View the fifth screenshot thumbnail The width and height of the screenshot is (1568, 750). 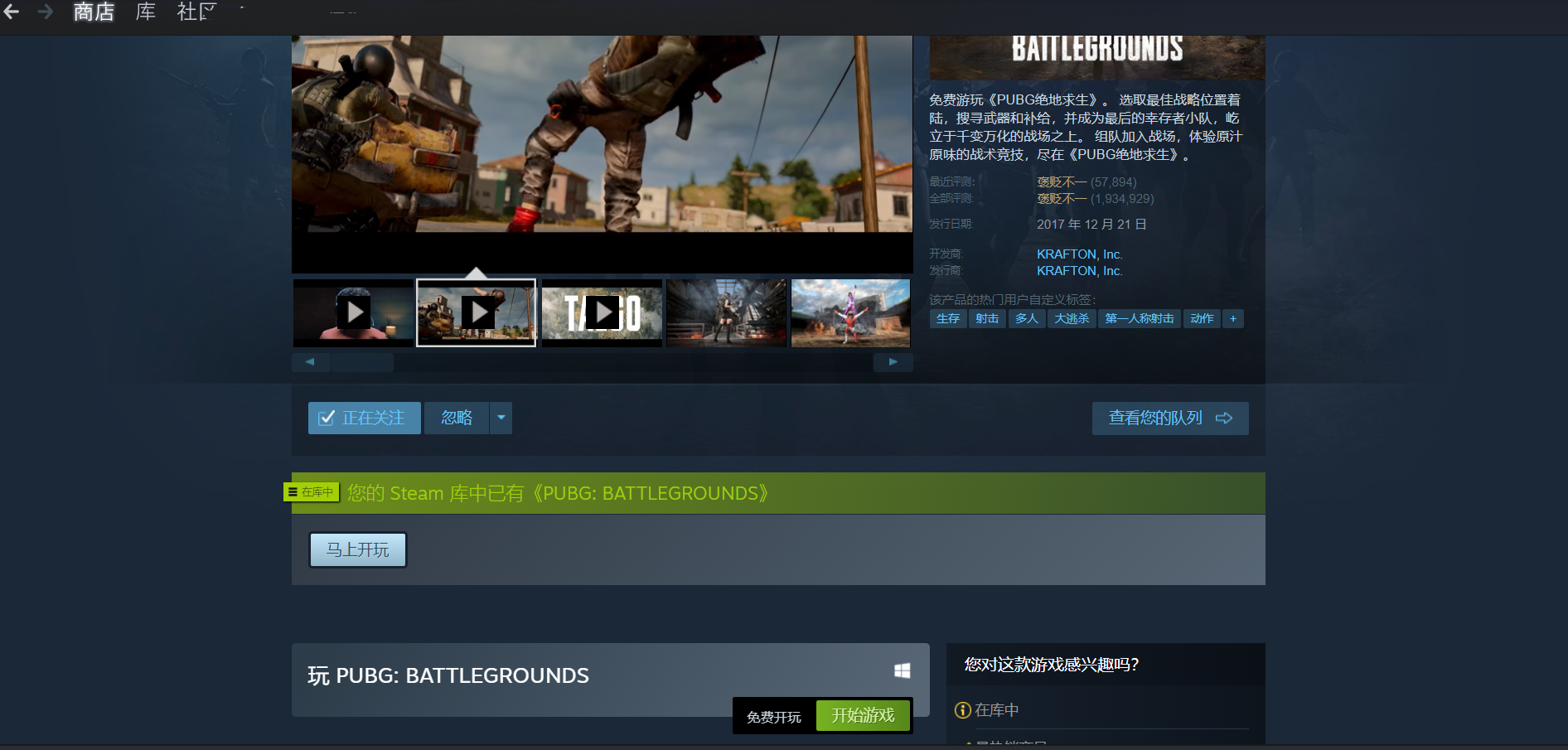coord(850,312)
